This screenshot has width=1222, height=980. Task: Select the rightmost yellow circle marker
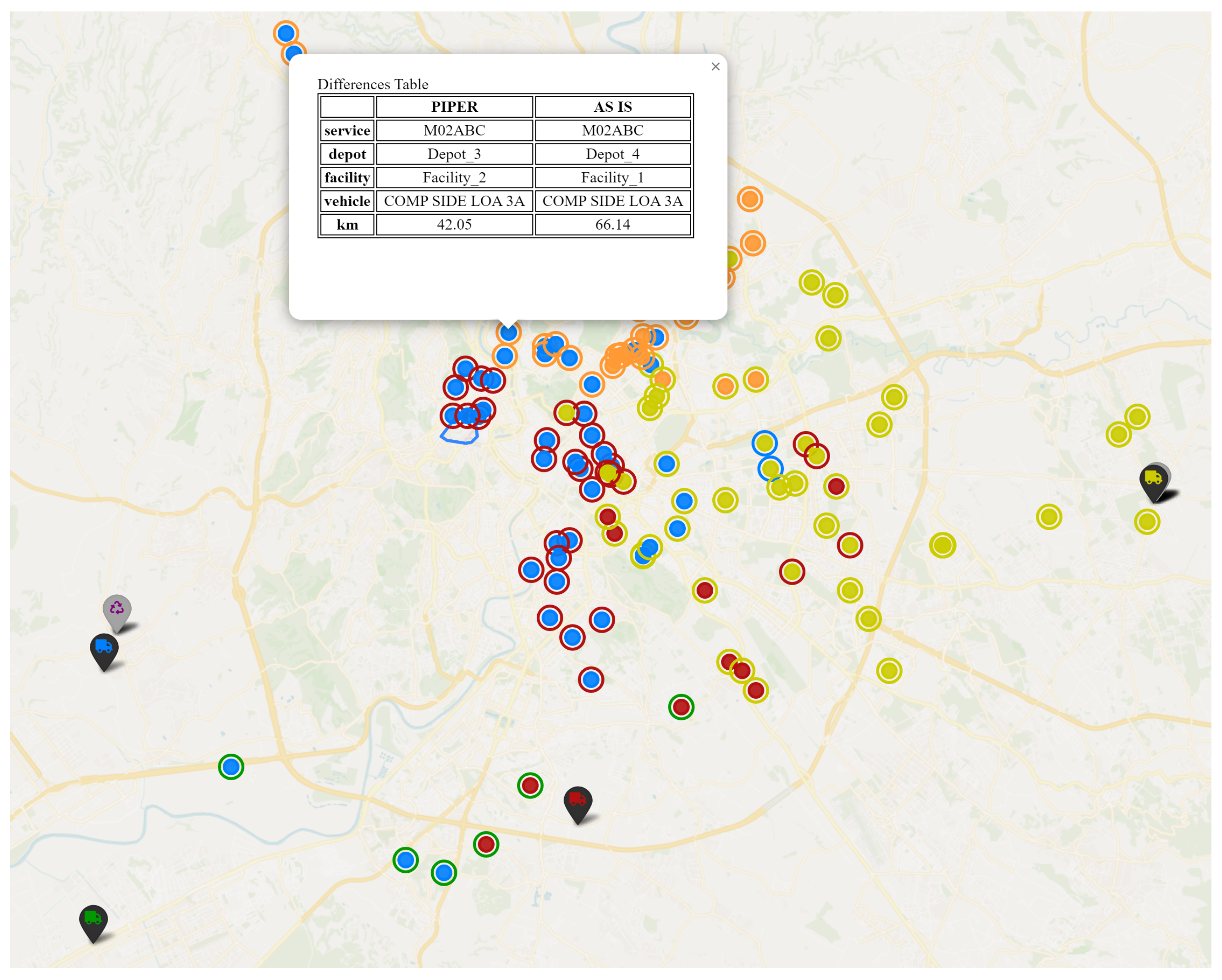tap(1147, 522)
